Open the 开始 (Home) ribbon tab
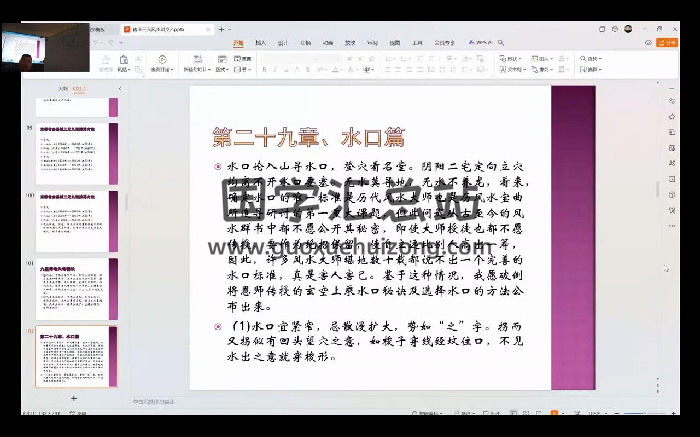This screenshot has width=700, height=437. pyautogui.click(x=238, y=43)
